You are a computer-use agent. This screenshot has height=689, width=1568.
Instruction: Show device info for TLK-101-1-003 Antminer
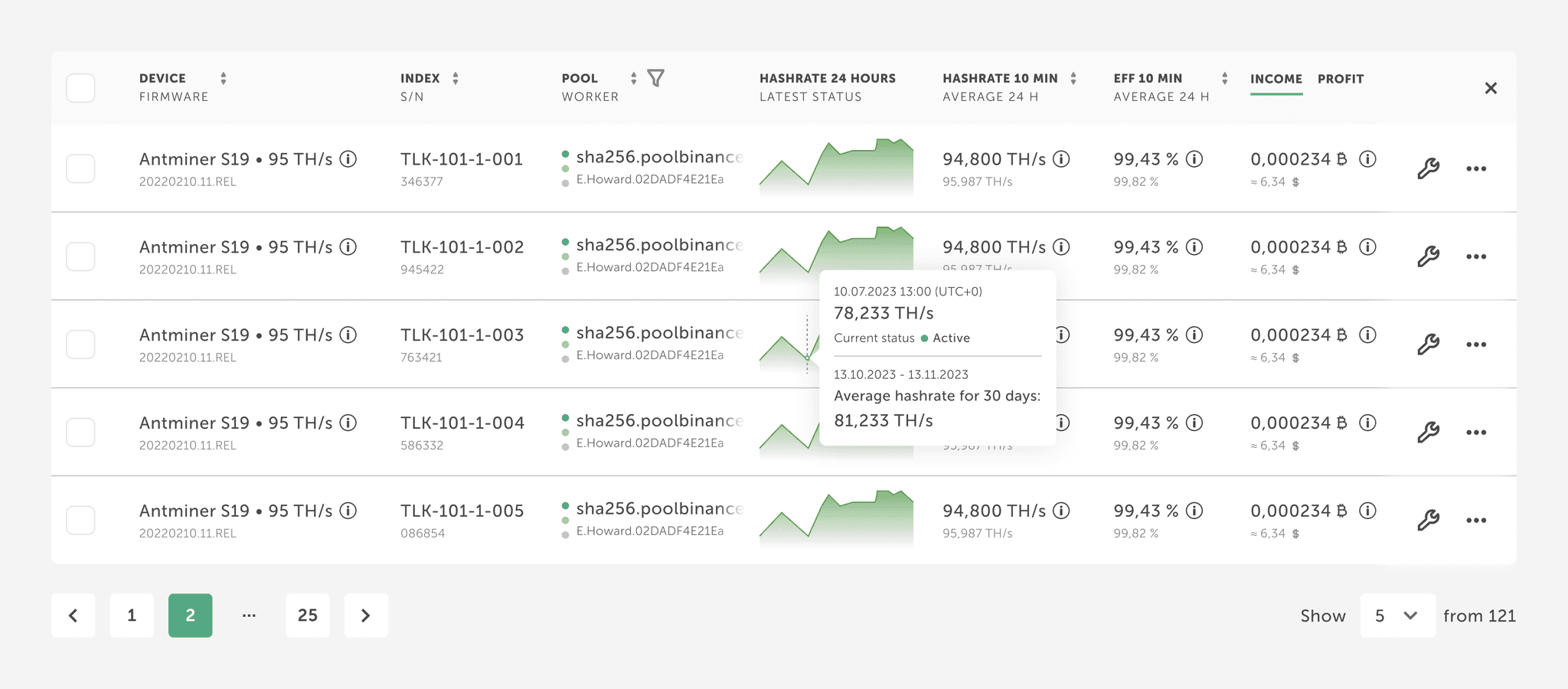click(348, 335)
